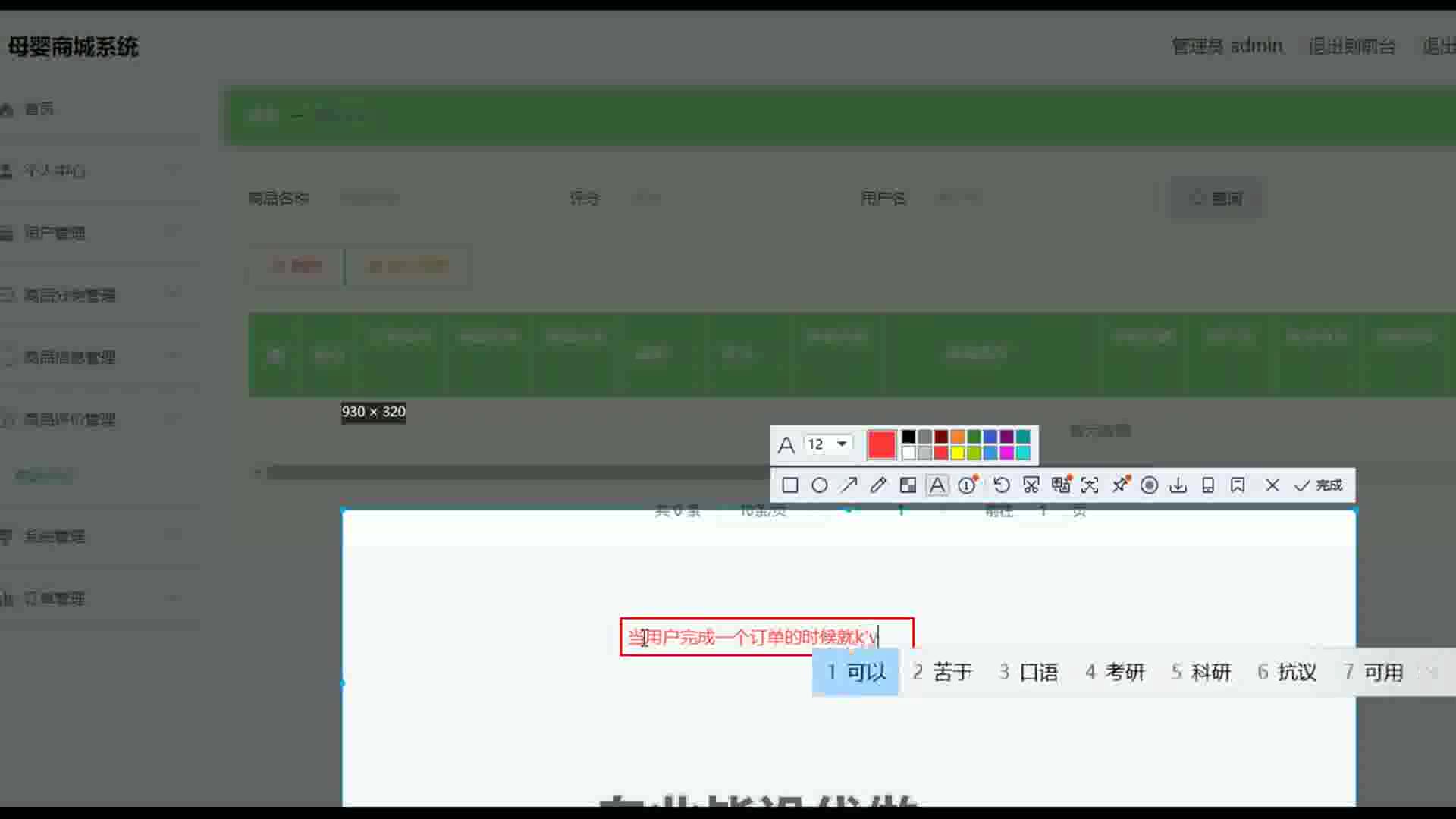The image size is (1456, 819).
Task: Click the 退出到前台 link
Action: pos(1352,46)
